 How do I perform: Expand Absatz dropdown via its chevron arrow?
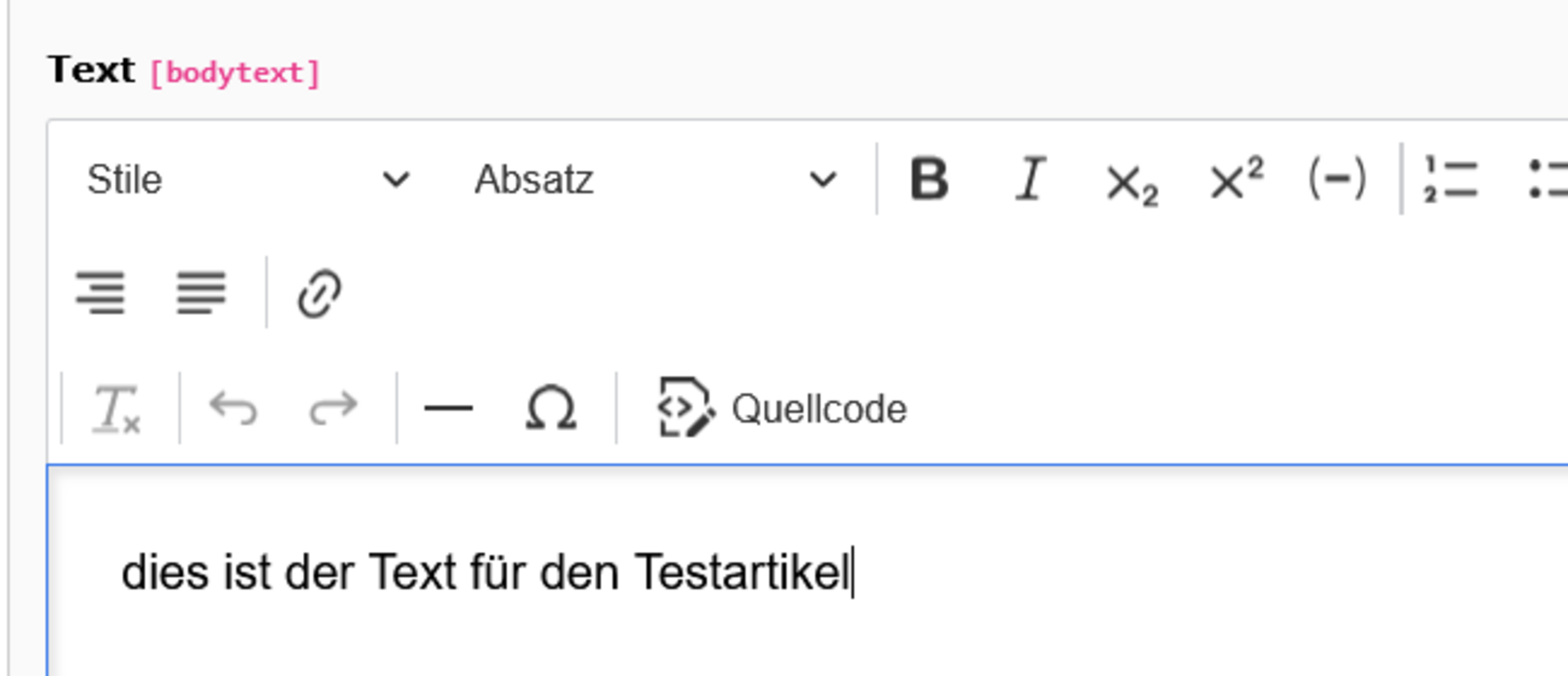pyautogui.click(x=823, y=180)
